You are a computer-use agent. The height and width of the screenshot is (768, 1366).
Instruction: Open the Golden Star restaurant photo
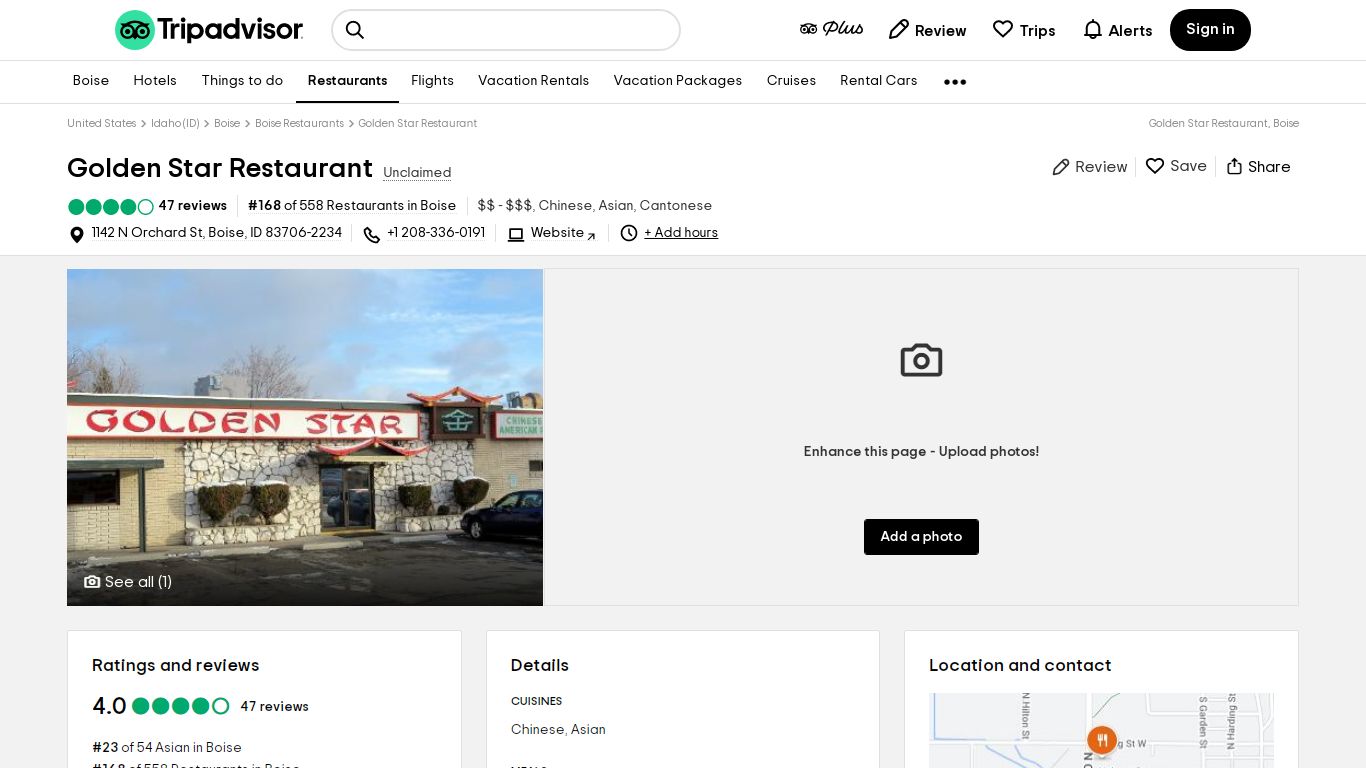click(305, 437)
